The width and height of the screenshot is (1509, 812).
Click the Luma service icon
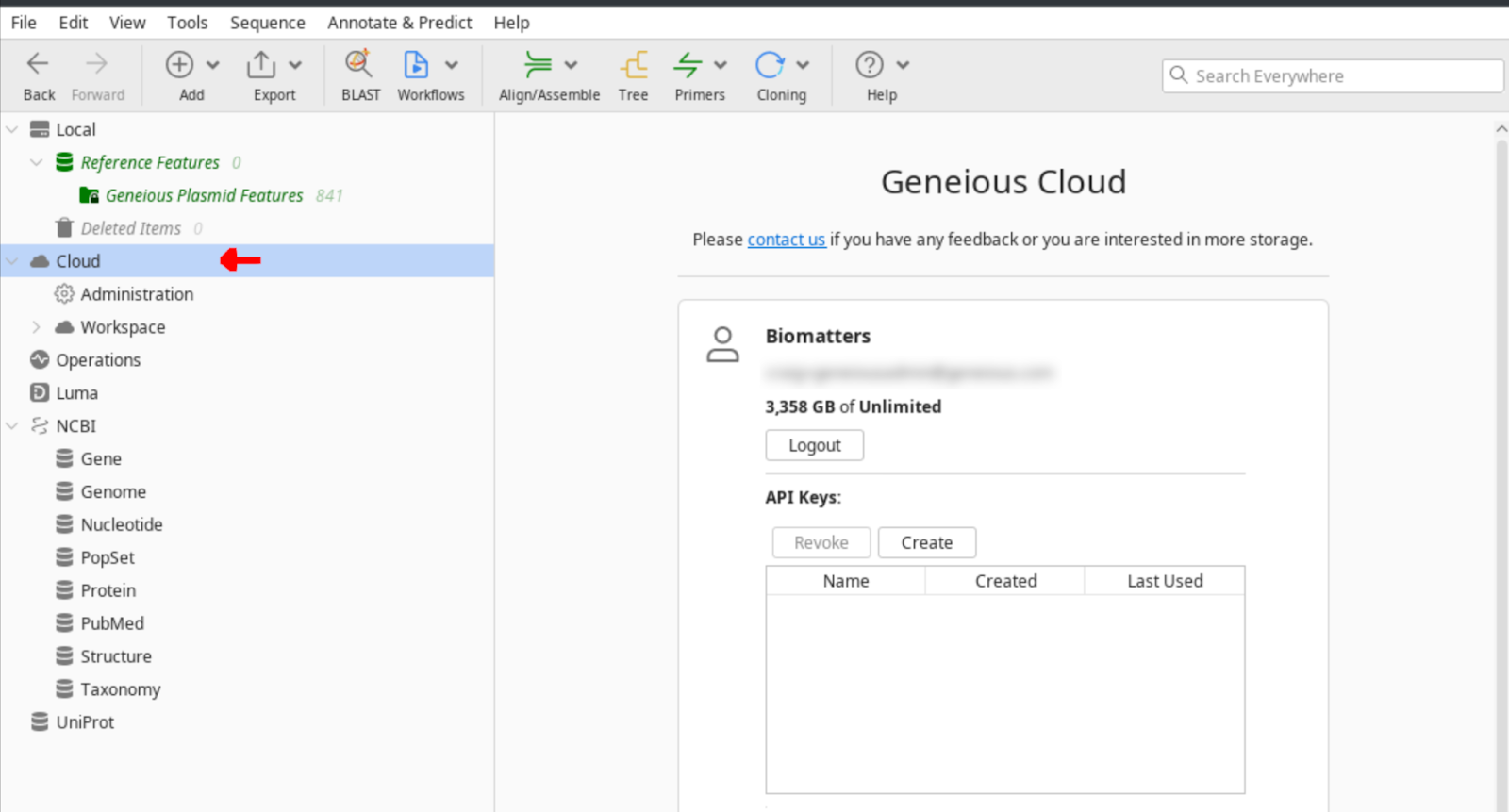pyautogui.click(x=40, y=392)
